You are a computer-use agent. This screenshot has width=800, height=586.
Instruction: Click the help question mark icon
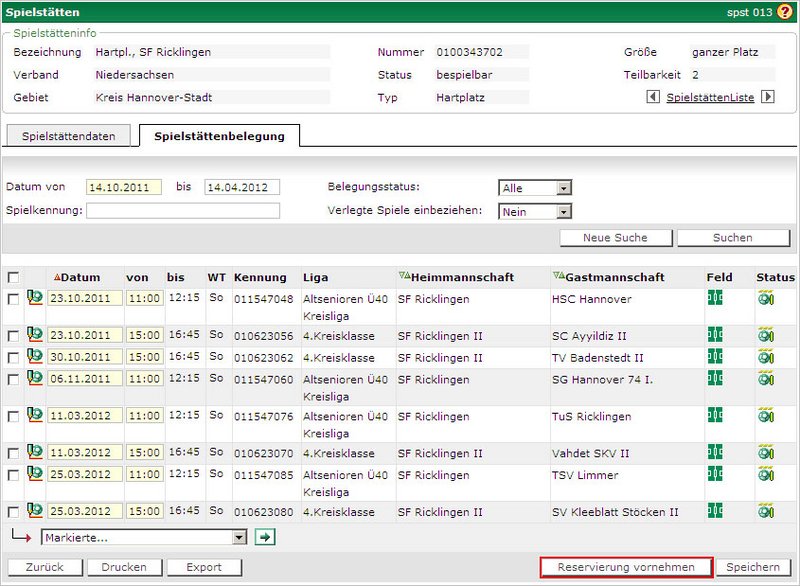click(784, 12)
